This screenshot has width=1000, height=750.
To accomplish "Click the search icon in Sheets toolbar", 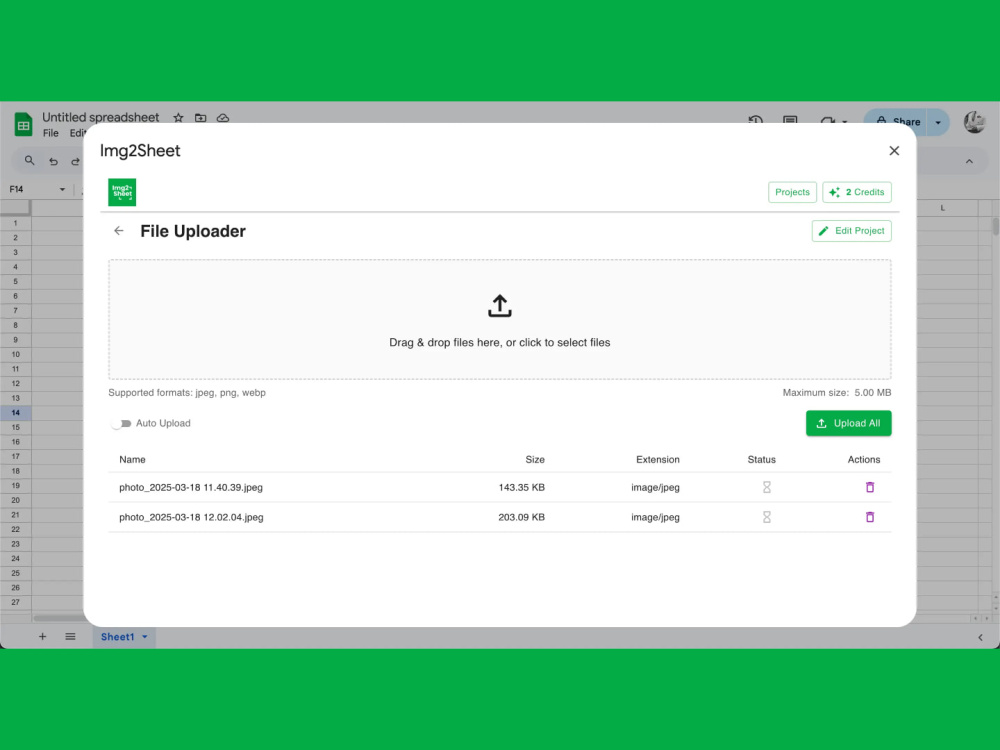I will (29, 161).
